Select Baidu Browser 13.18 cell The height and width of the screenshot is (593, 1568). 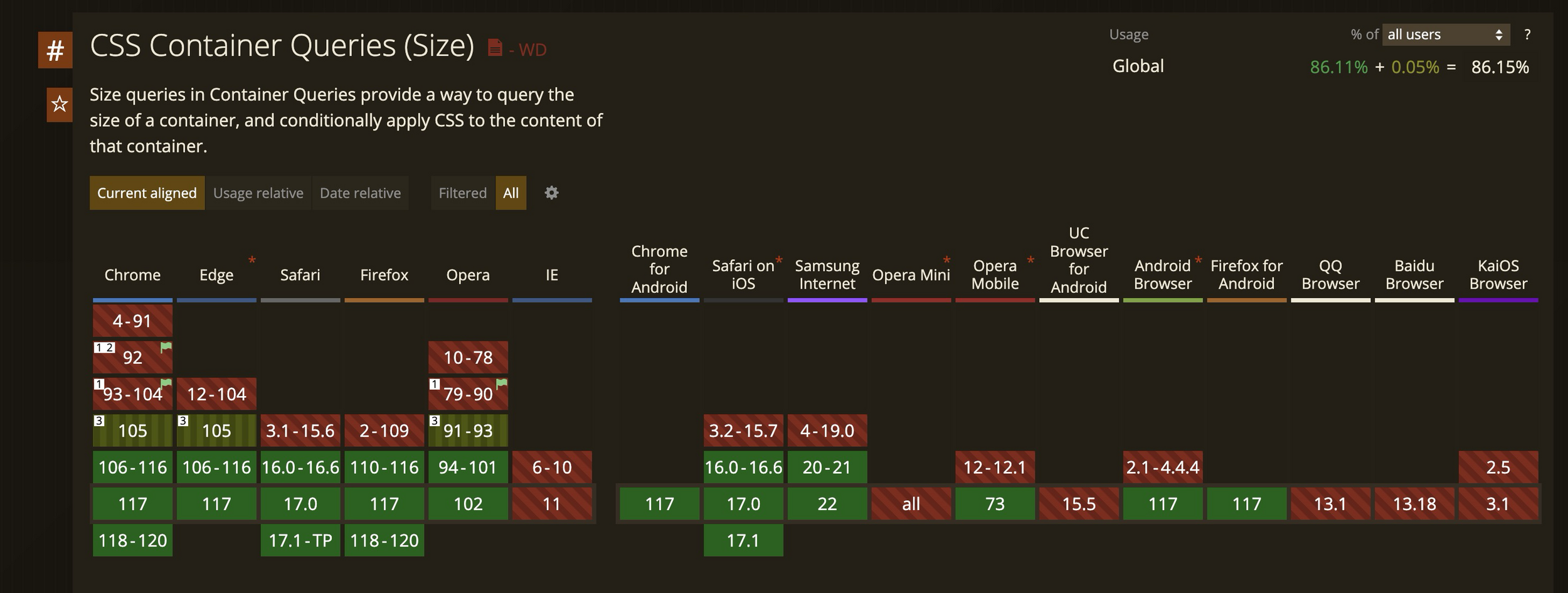pos(1414,504)
